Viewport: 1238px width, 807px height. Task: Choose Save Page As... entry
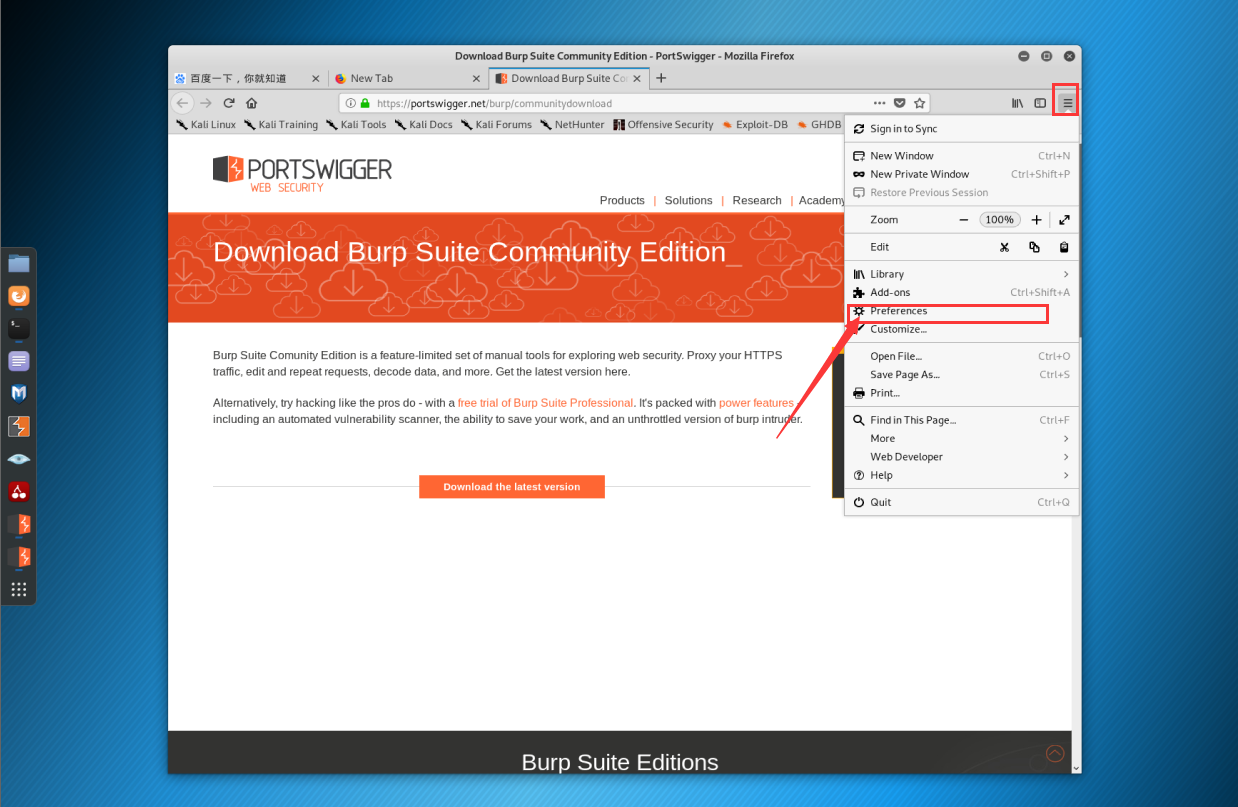coord(961,375)
